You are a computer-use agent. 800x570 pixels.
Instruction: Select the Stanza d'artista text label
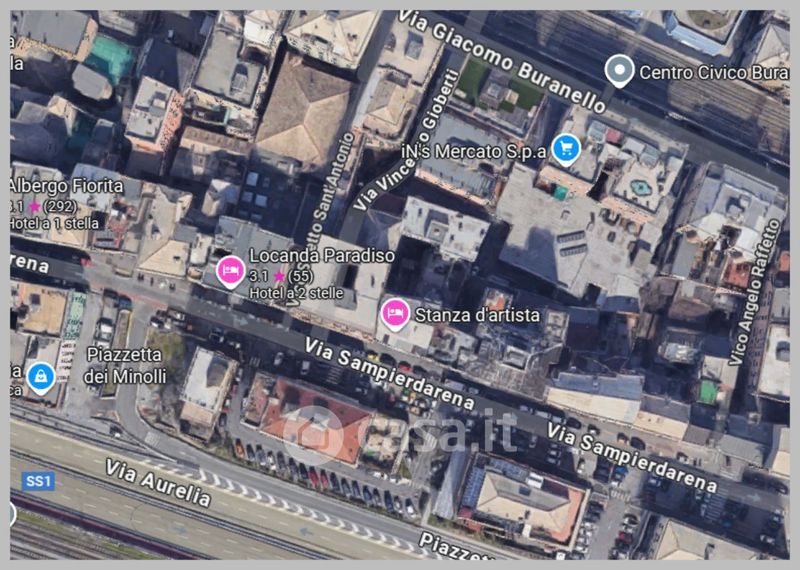[x=478, y=315]
